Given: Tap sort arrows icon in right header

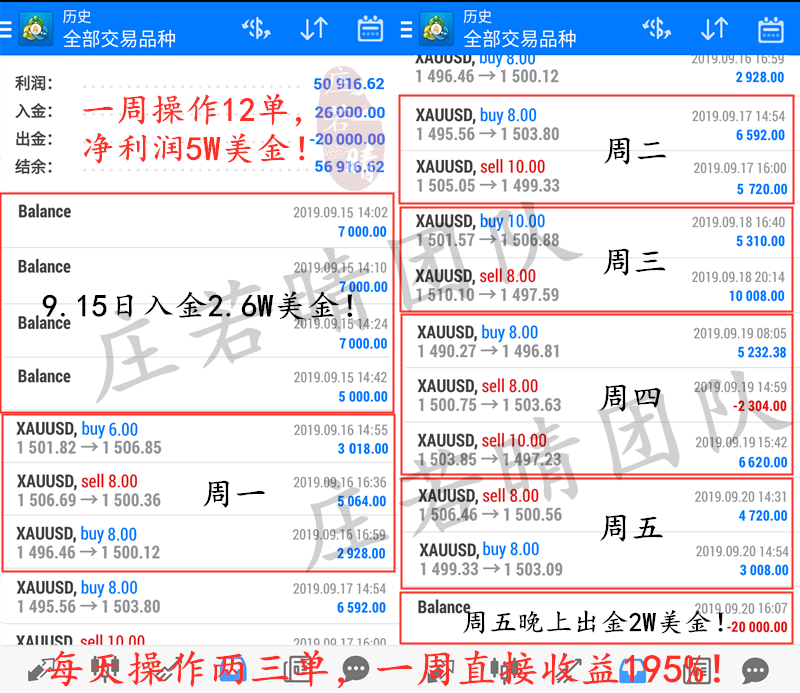Looking at the screenshot, I should tap(714, 29).
